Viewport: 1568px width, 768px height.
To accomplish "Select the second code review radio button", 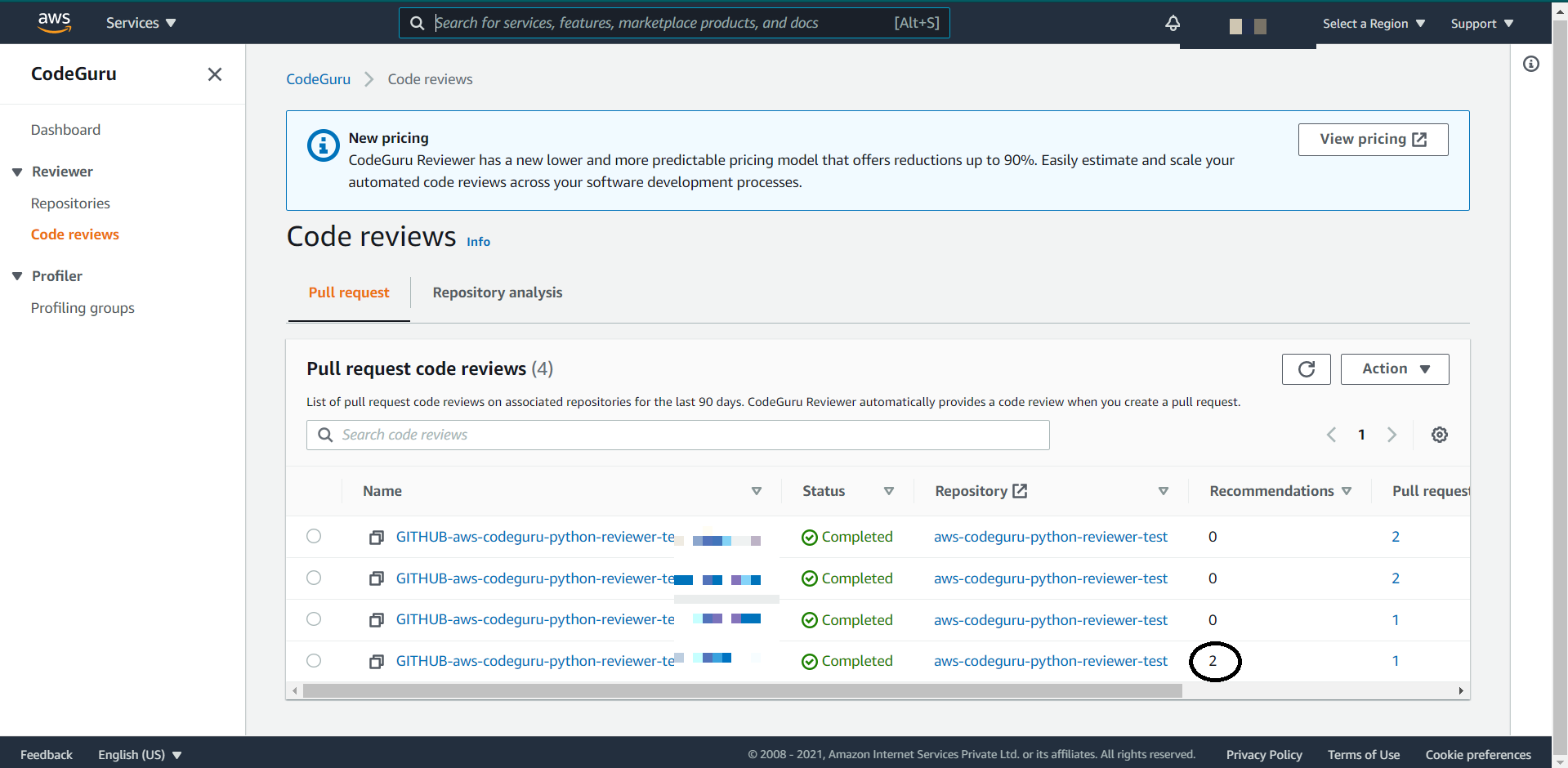I will click(x=314, y=578).
